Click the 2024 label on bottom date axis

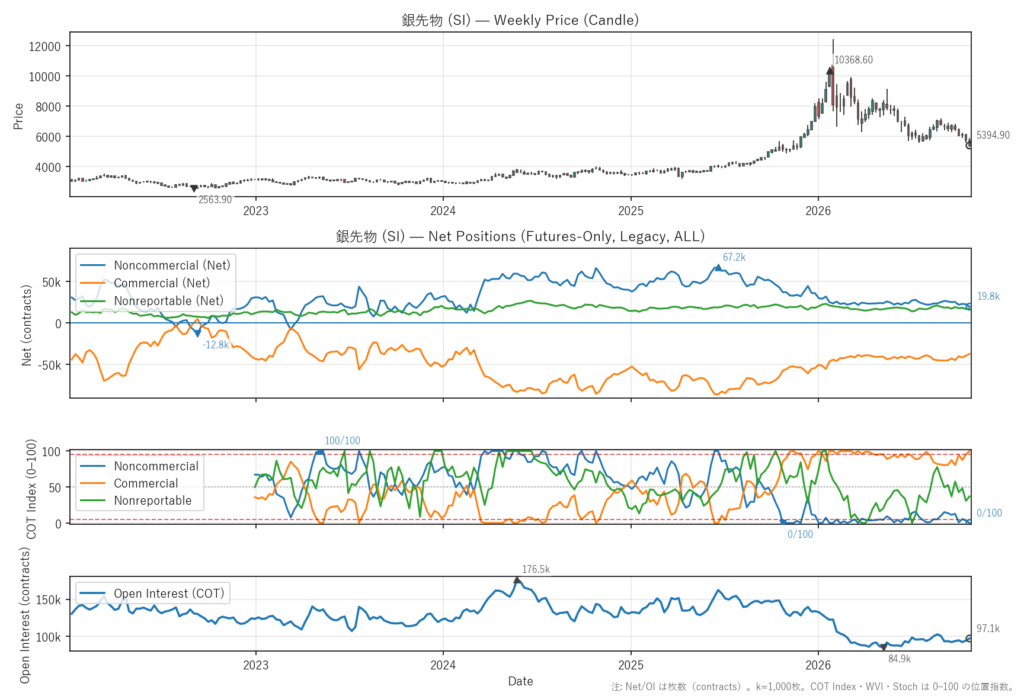(x=443, y=665)
